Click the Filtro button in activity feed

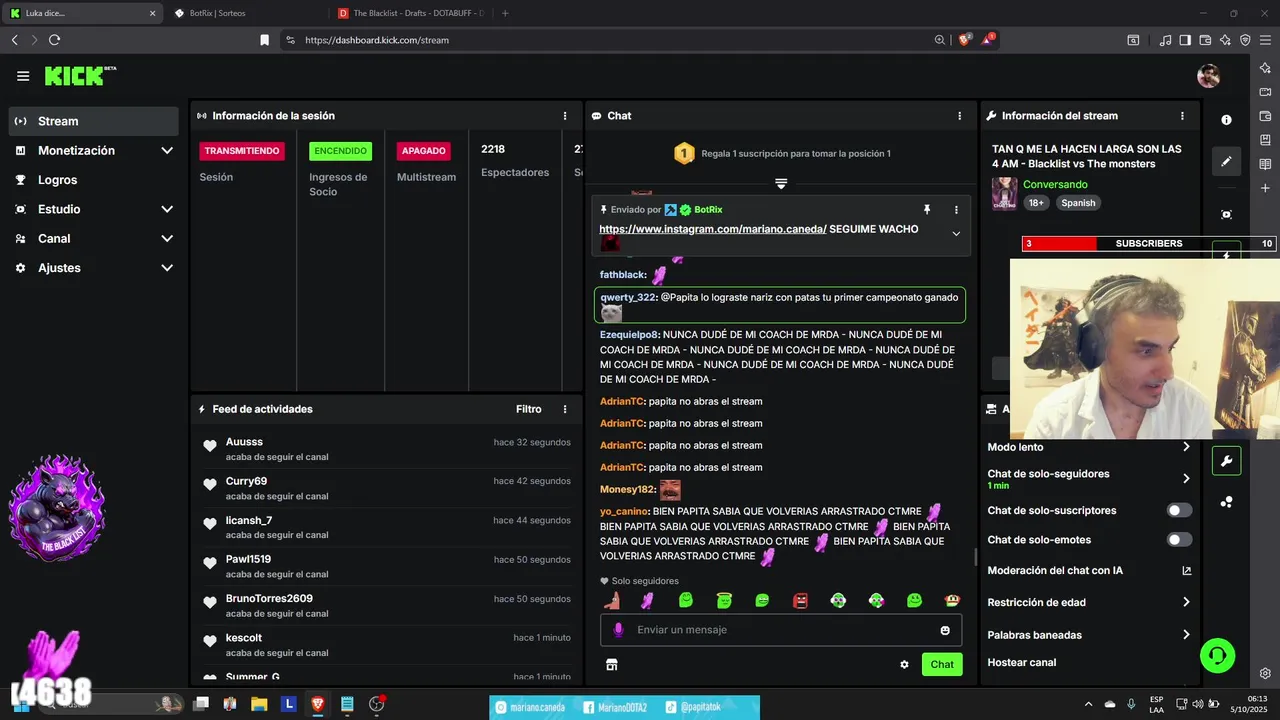click(x=529, y=409)
